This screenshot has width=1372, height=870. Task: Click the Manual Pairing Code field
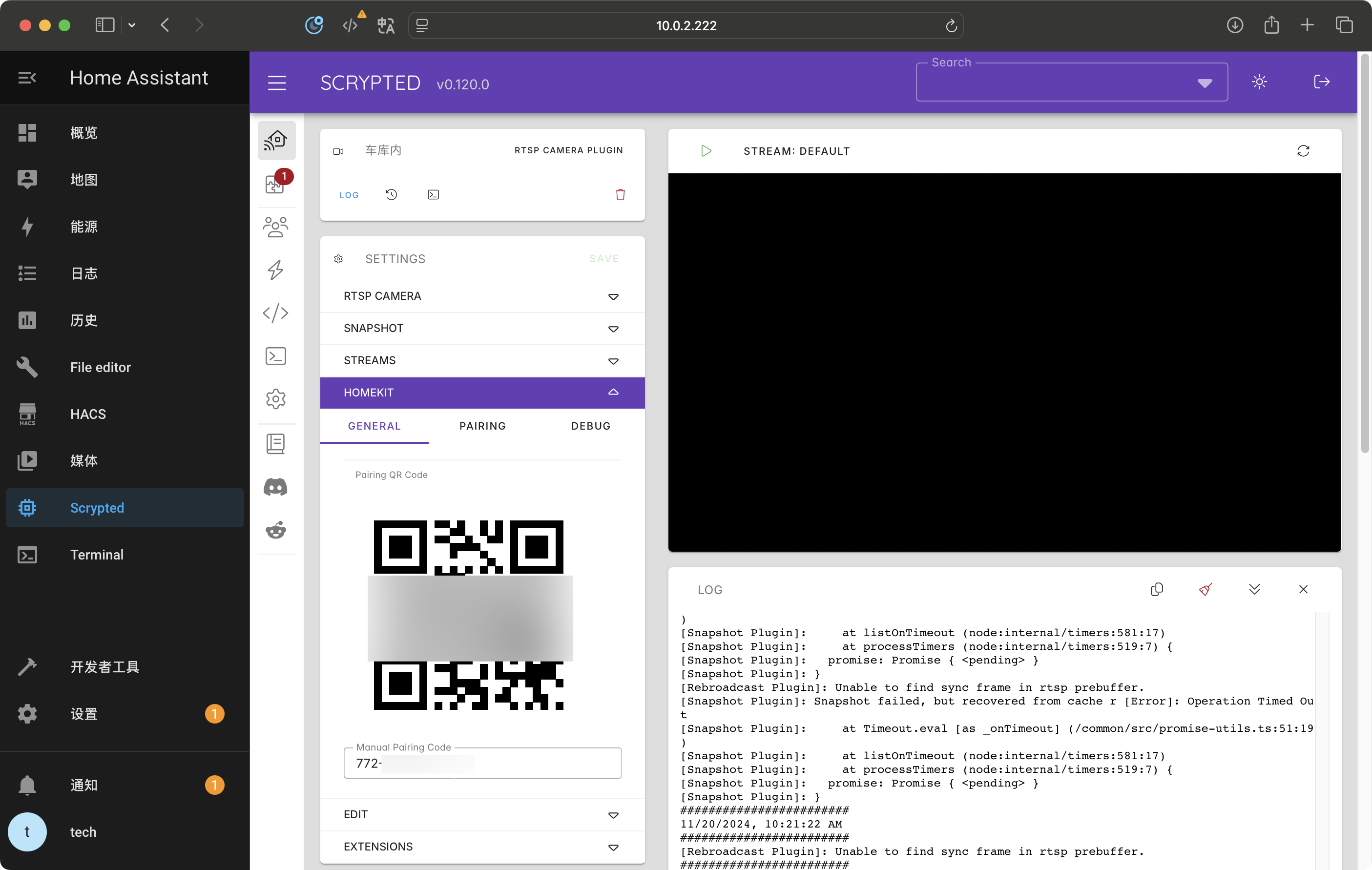coord(482,764)
